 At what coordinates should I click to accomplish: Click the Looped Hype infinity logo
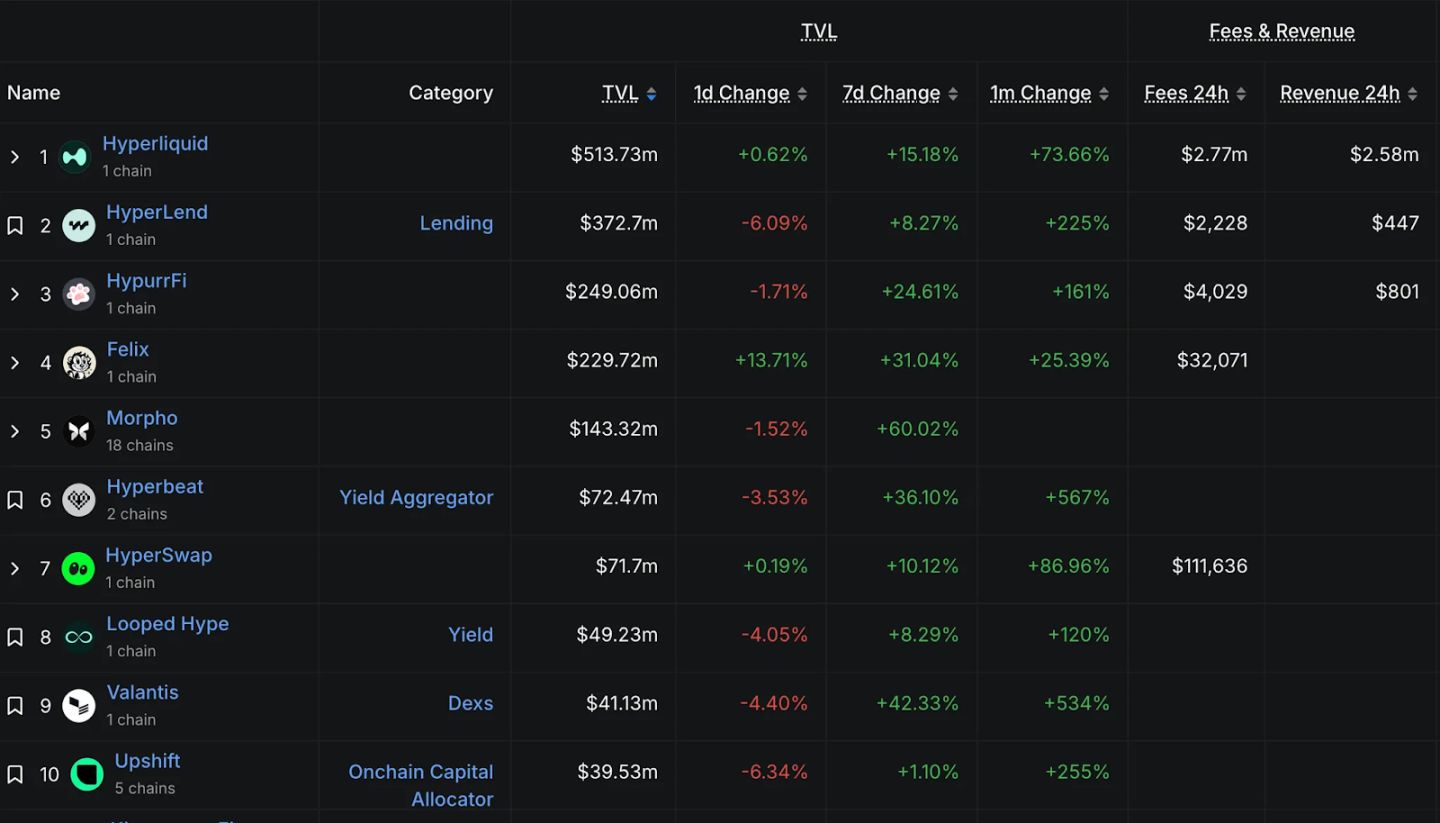coord(79,637)
